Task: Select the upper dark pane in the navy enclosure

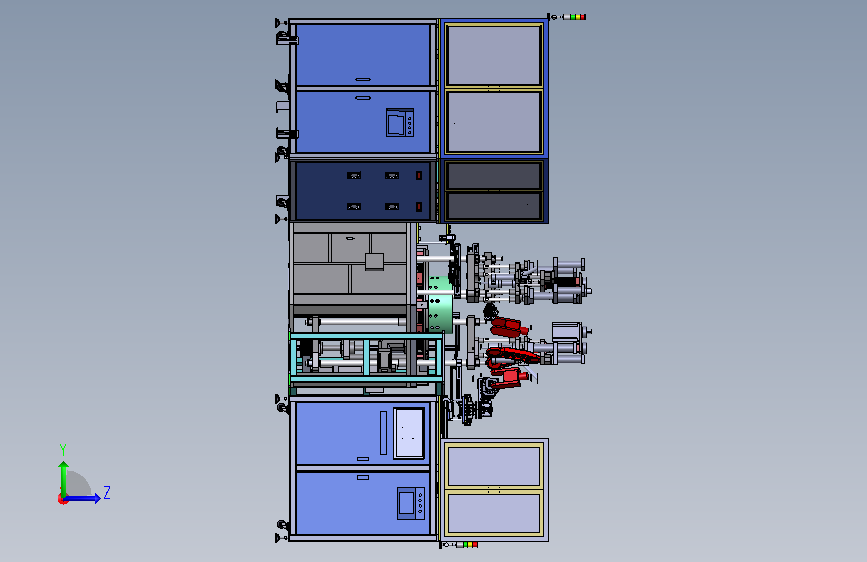Action: pyautogui.click(x=494, y=176)
